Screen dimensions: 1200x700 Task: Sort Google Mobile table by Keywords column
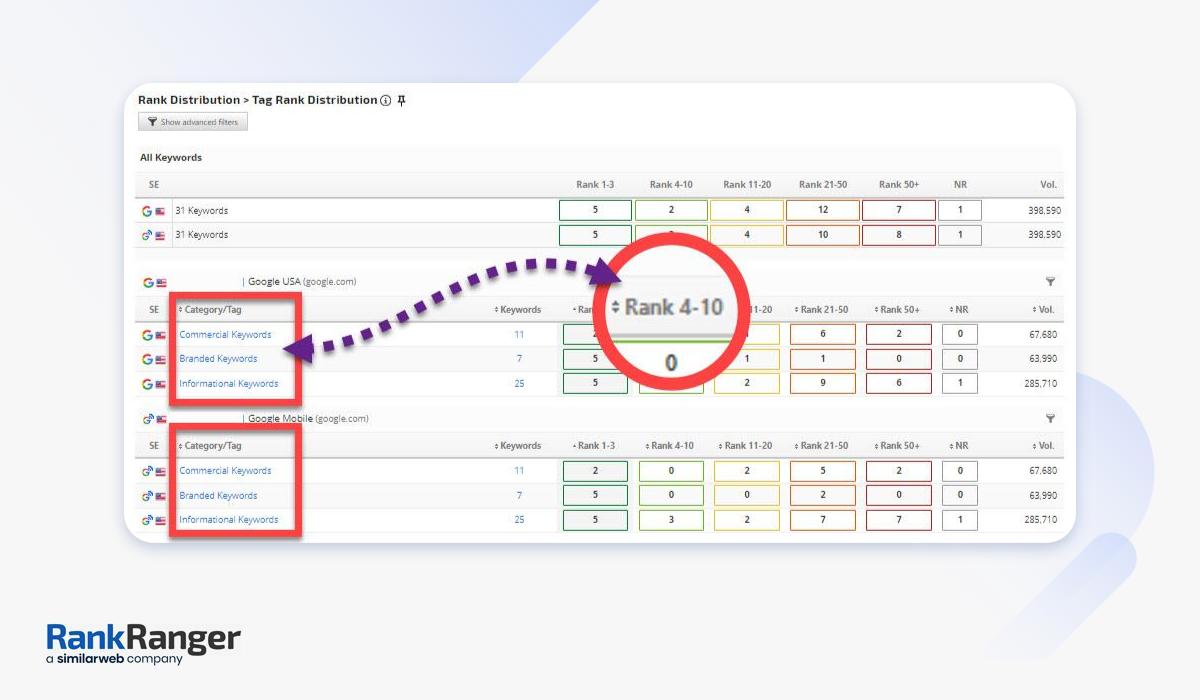(x=518, y=446)
